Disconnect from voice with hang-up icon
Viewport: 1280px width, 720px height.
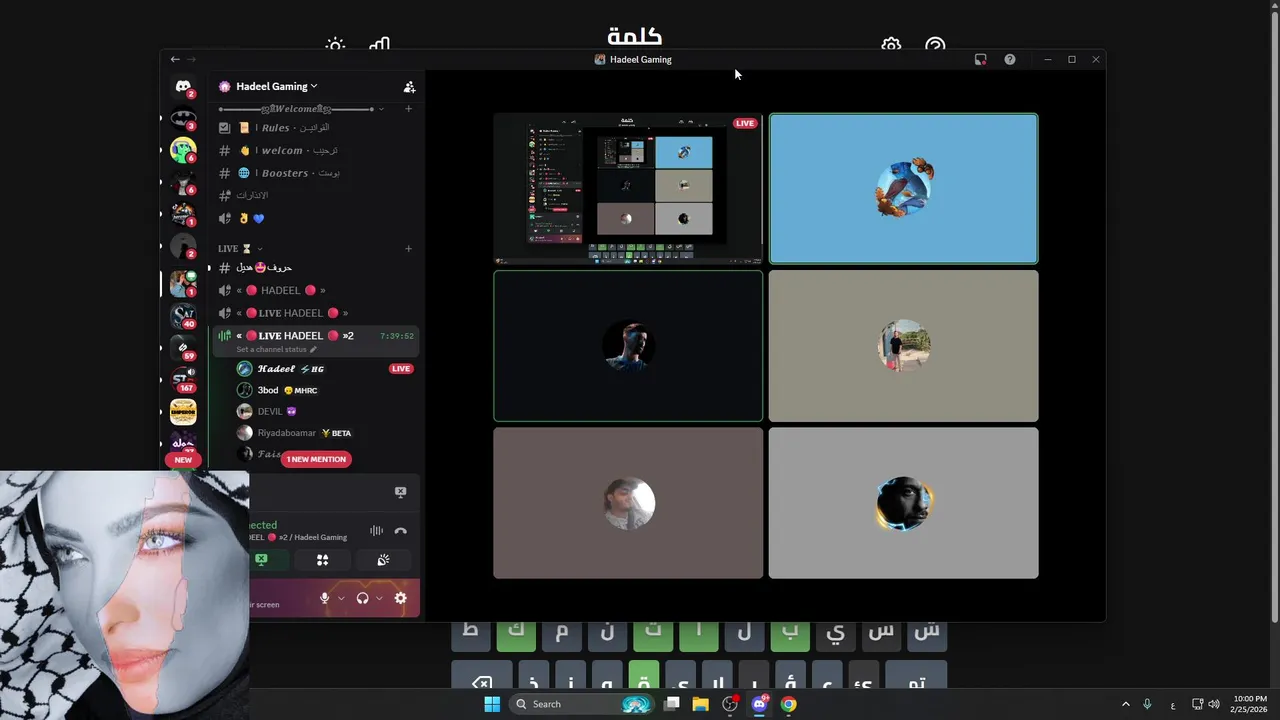(400, 531)
